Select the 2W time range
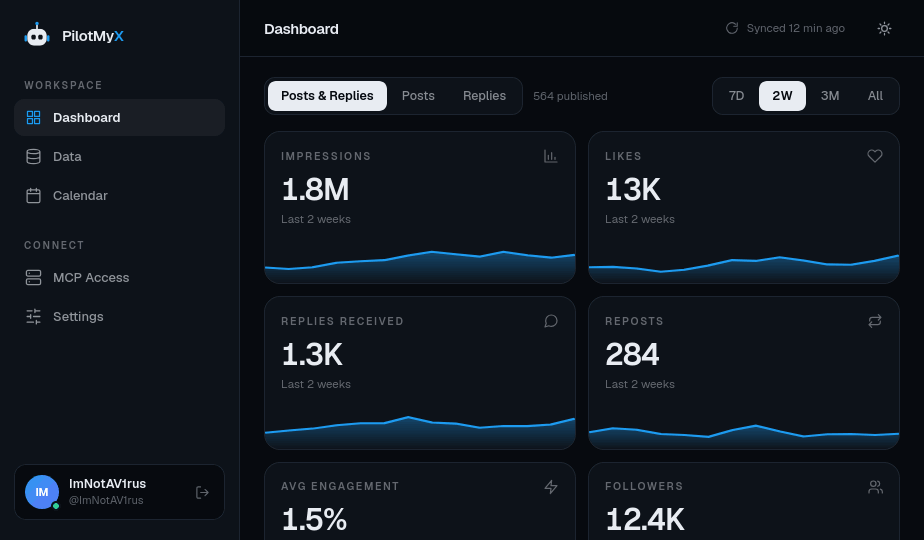This screenshot has height=540, width=924. [x=782, y=96]
